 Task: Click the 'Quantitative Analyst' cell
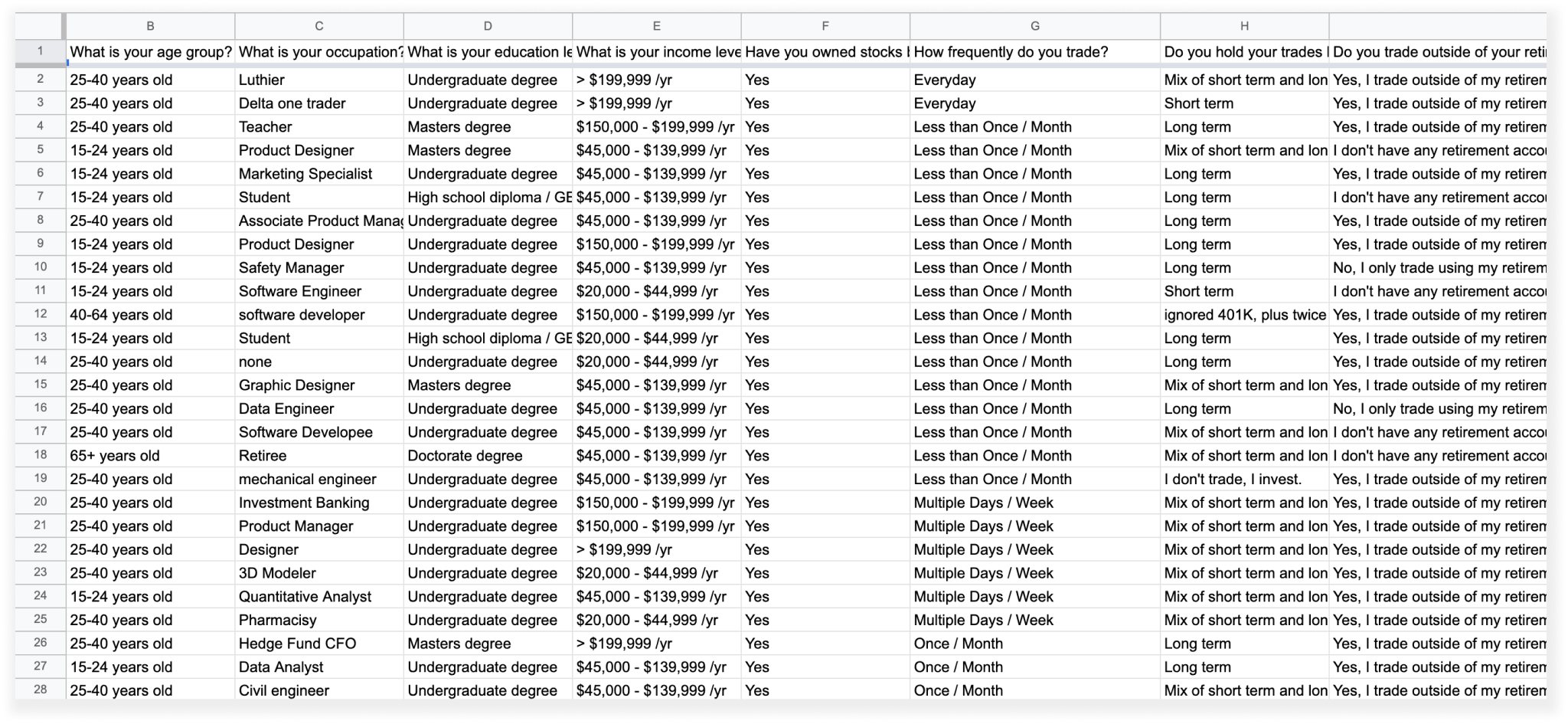(x=319, y=597)
